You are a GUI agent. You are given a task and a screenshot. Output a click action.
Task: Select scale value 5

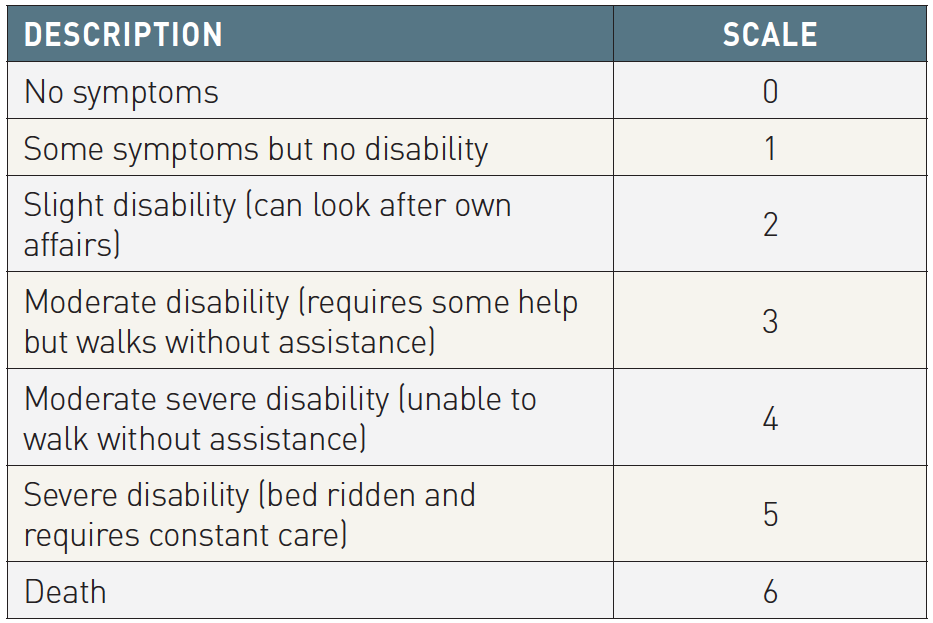(x=770, y=514)
